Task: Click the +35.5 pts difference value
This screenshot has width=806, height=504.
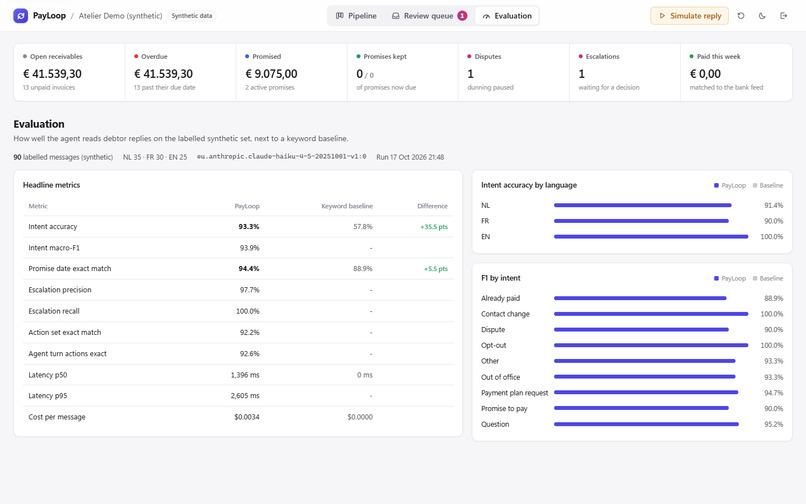Action: coord(434,227)
